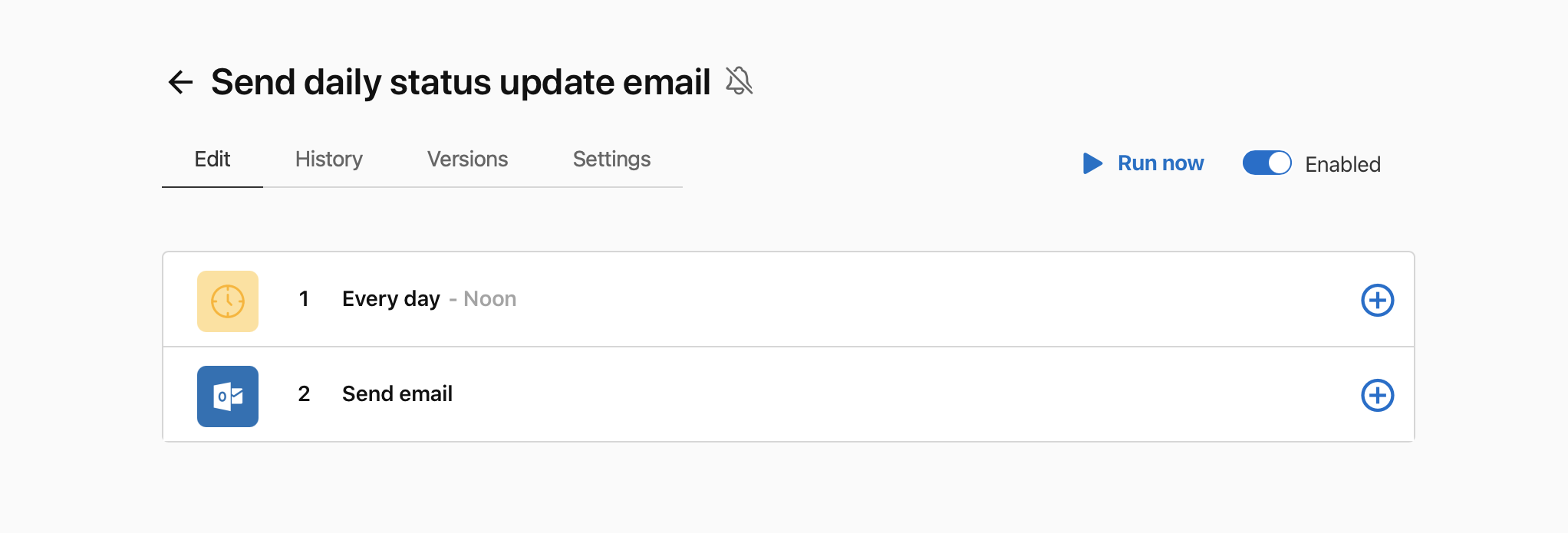Select step number 1 of the workflow
The width and height of the screenshot is (1568, 533).
point(304,300)
